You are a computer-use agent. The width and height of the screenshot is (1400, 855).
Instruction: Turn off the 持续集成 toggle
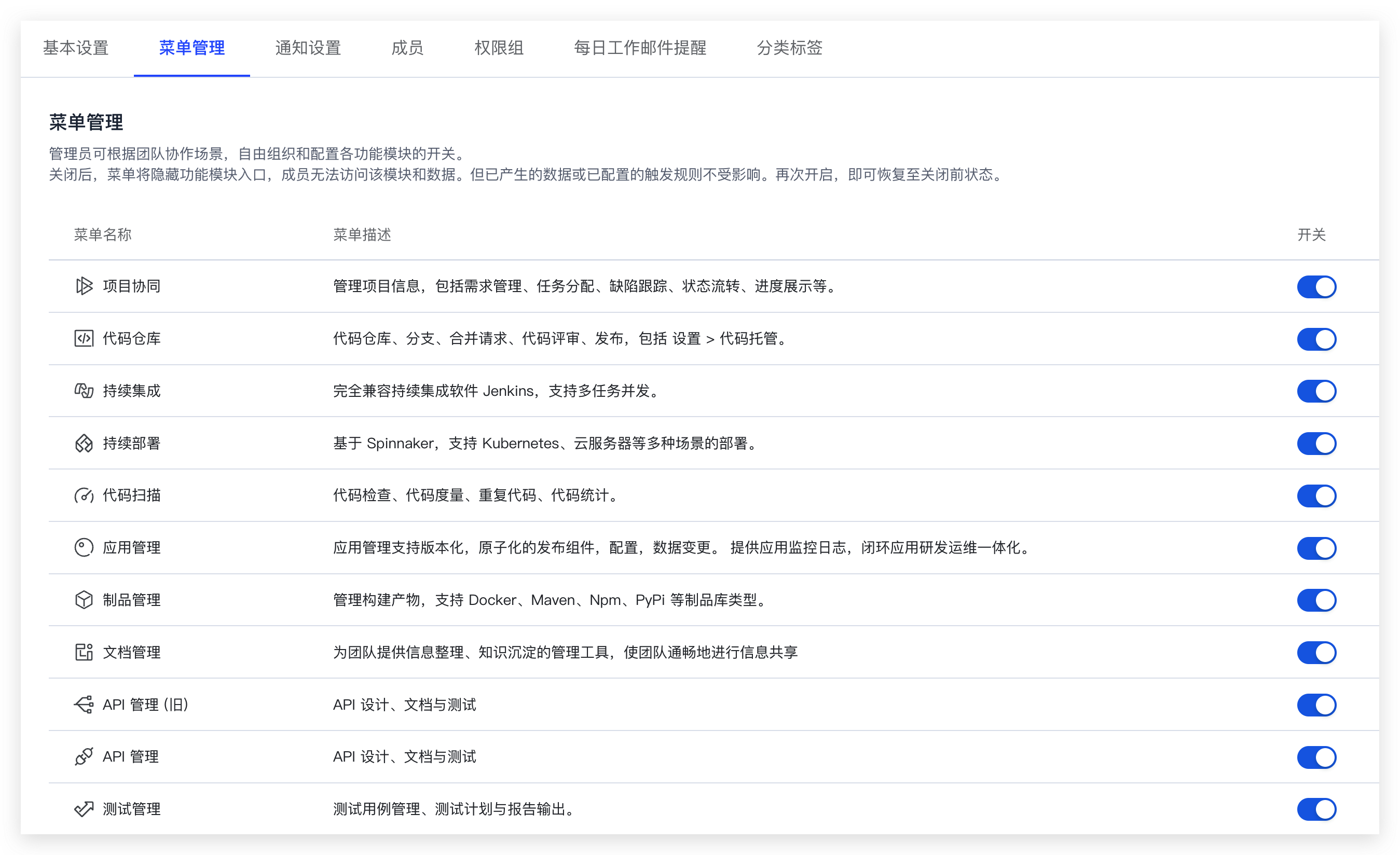[1316, 391]
